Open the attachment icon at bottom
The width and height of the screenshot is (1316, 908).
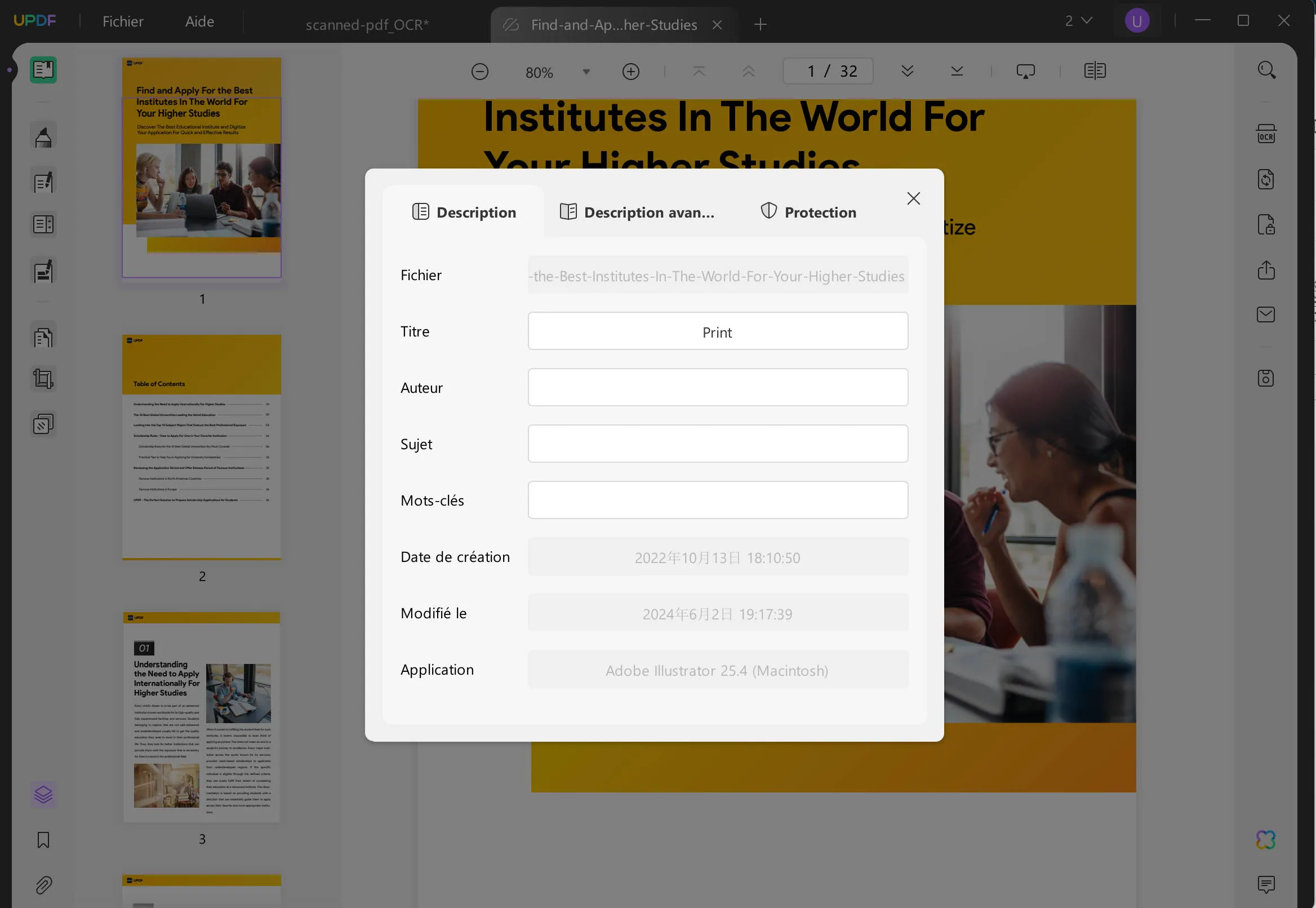click(x=43, y=885)
